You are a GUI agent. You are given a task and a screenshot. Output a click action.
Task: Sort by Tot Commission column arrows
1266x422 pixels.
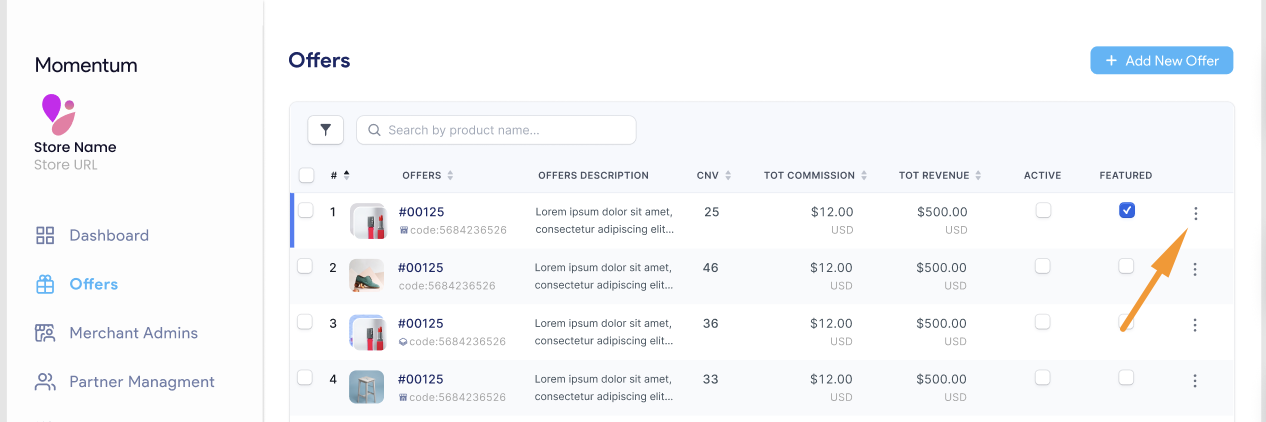coord(864,176)
